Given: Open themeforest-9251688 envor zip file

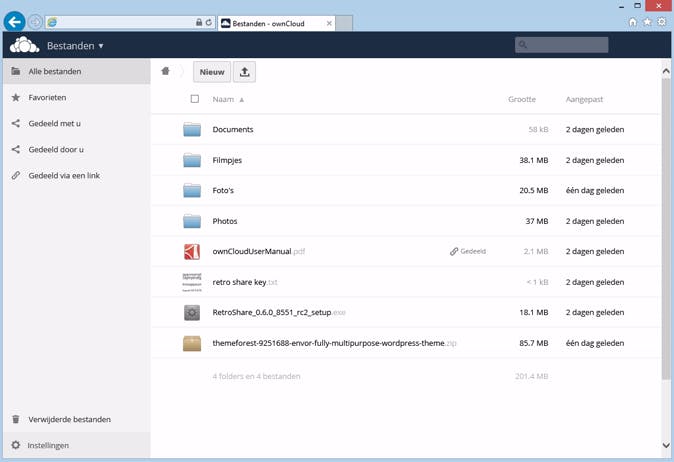Looking at the screenshot, I should click(334, 343).
